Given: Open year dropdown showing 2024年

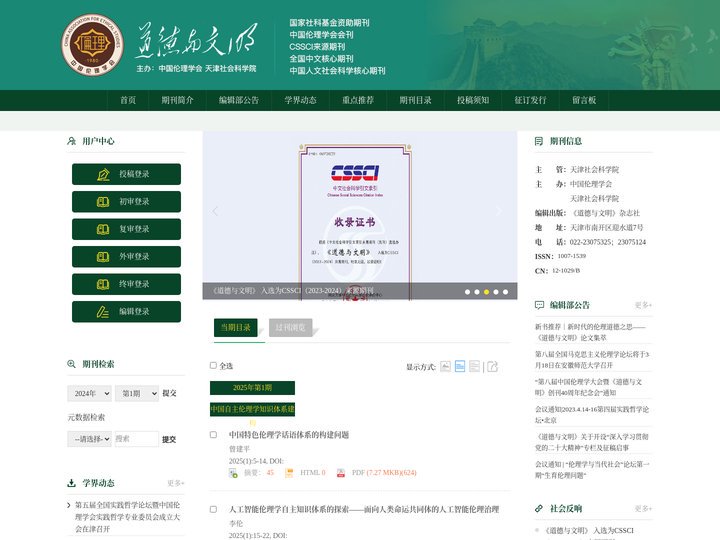Looking at the screenshot, I should (90, 394).
